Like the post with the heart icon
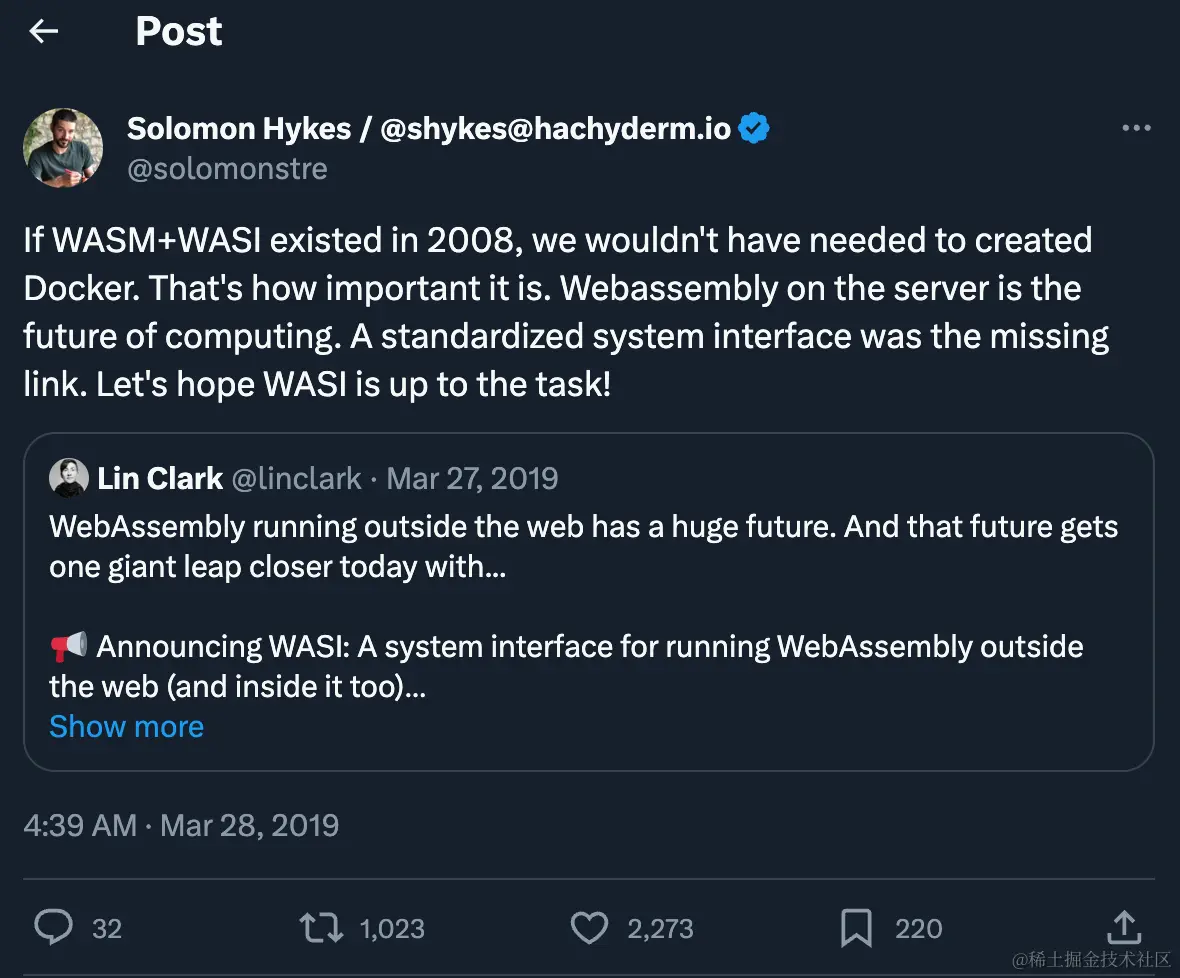Viewport: 1180px width, 978px height. [x=589, y=928]
